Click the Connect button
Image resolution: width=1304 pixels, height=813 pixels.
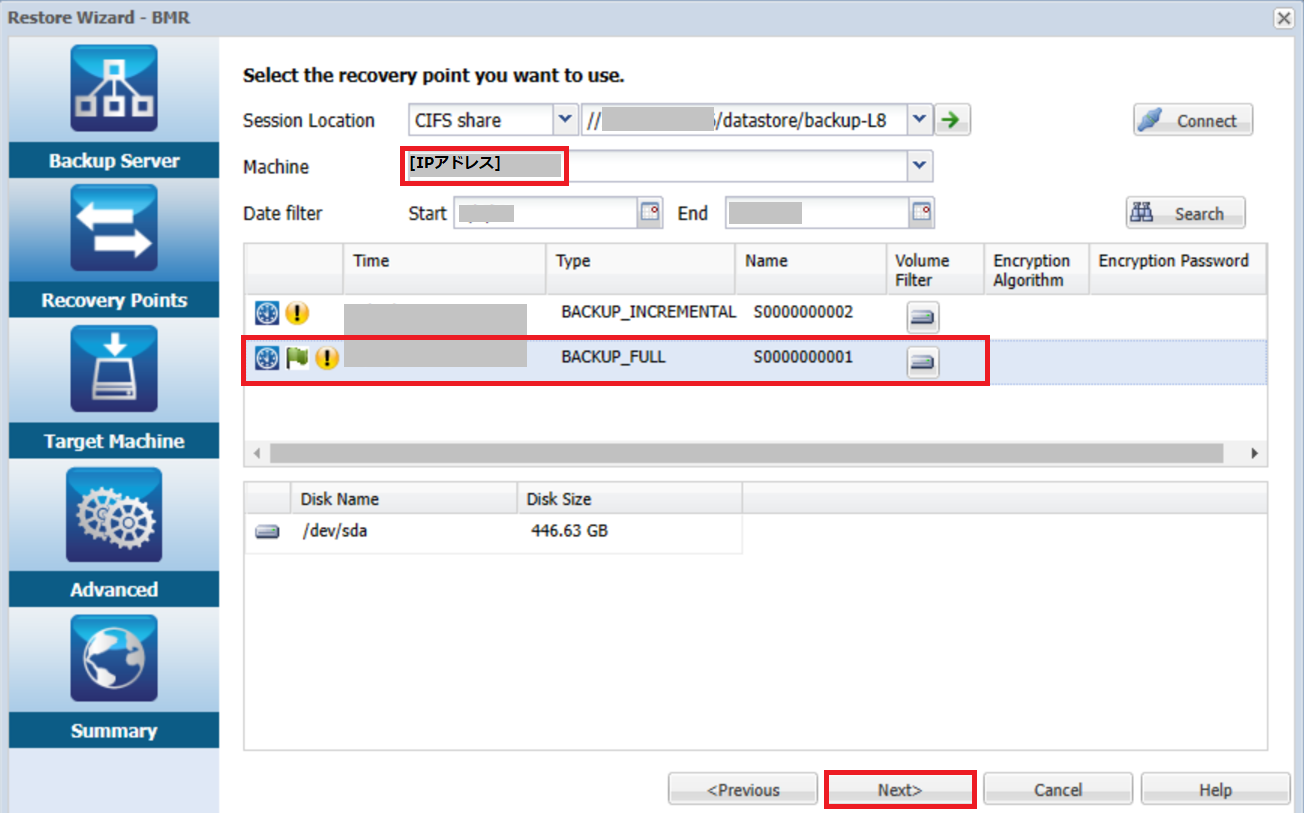click(1193, 120)
